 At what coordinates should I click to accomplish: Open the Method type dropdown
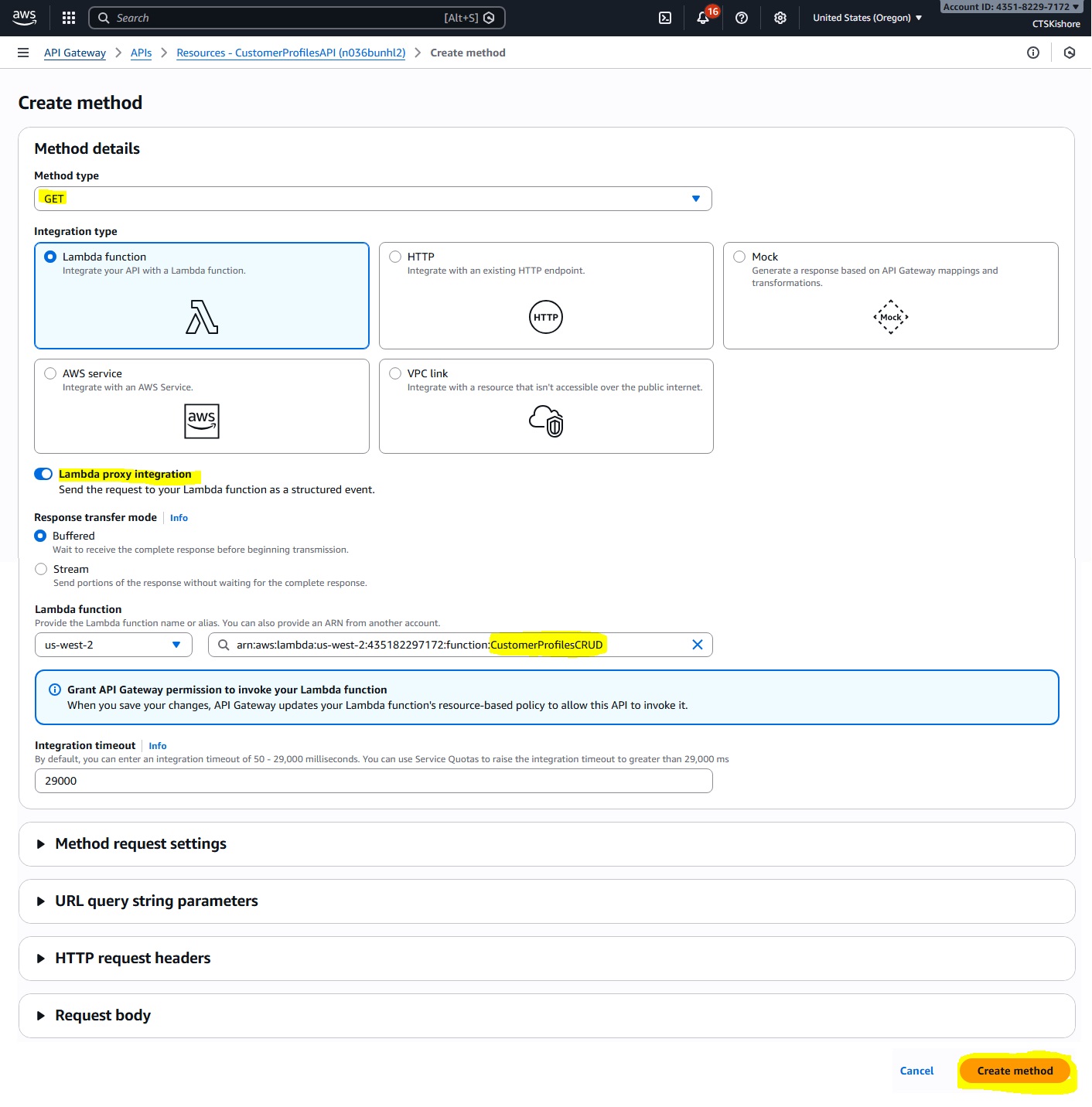coord(373,199)
